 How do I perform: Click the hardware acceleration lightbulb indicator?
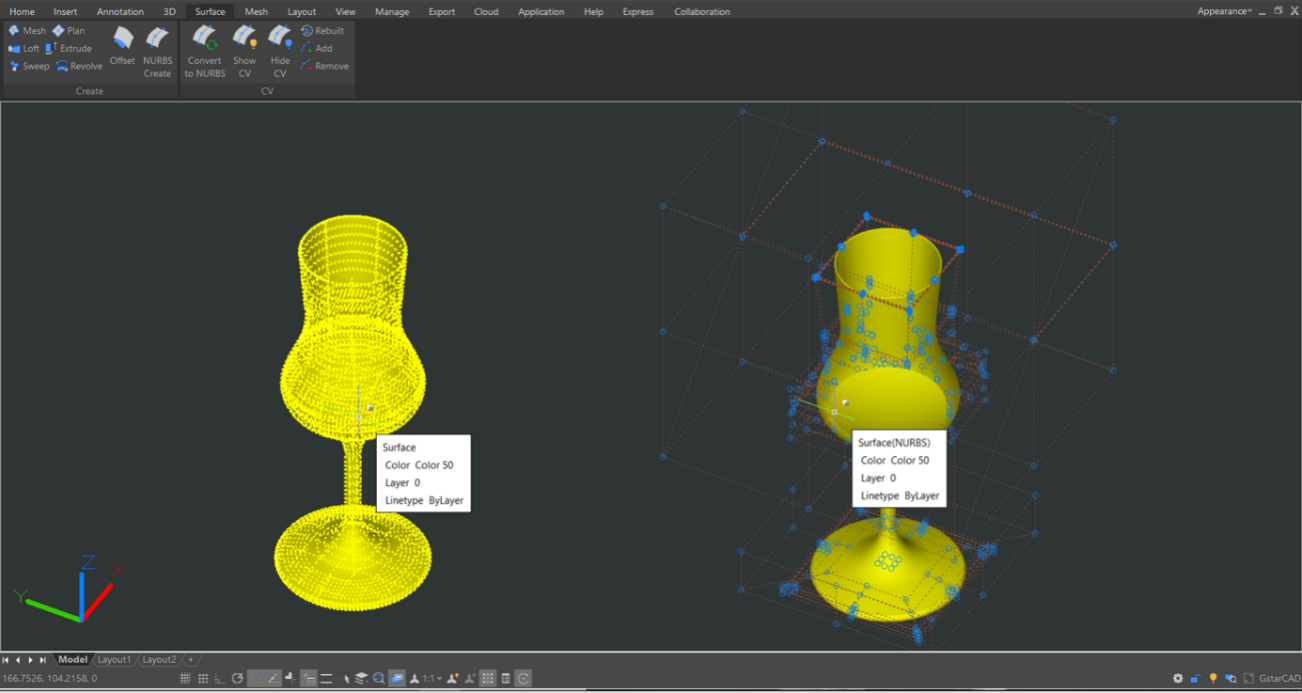(x=1213, y=677)
